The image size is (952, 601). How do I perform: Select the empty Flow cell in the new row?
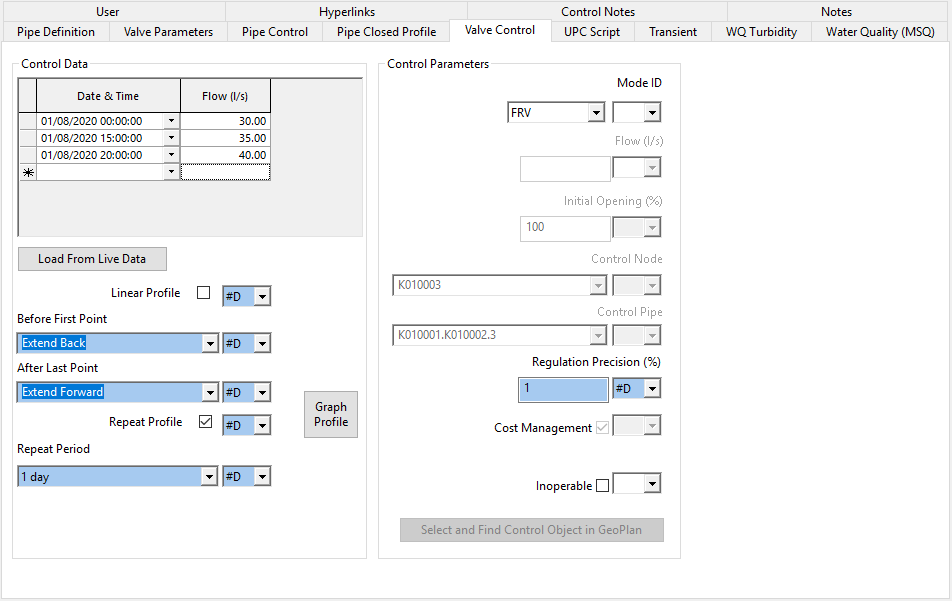click(x=224, y=171)
